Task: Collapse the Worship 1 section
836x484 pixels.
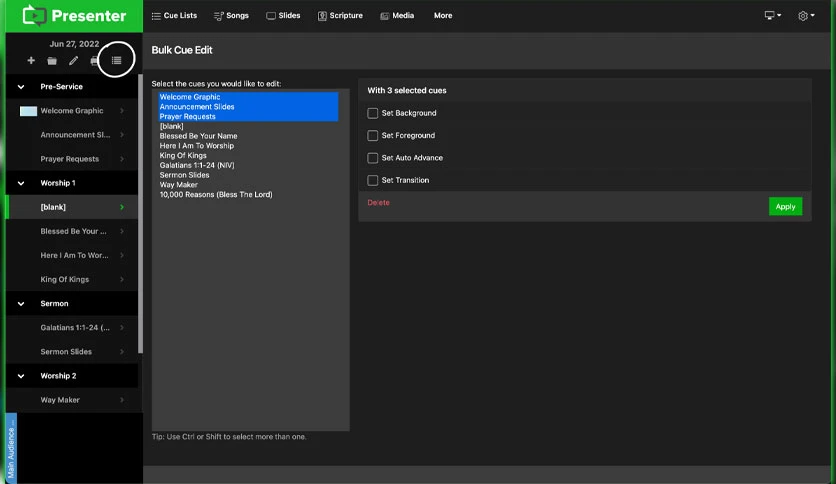Action: 21,183
